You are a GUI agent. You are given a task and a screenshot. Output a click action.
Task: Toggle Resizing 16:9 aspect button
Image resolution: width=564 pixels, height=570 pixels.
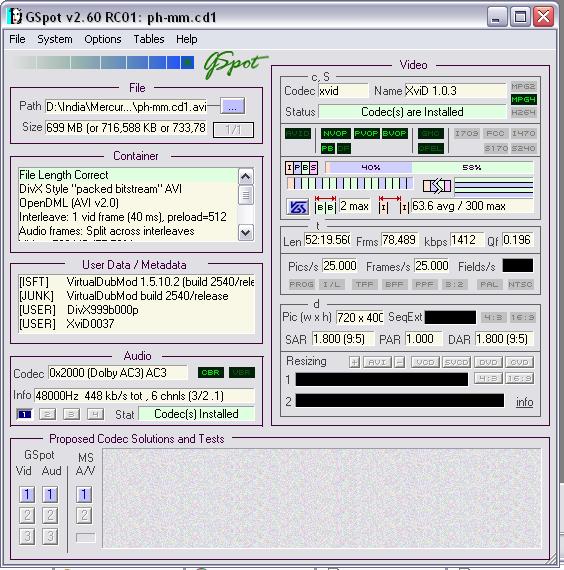coord(520,378)
